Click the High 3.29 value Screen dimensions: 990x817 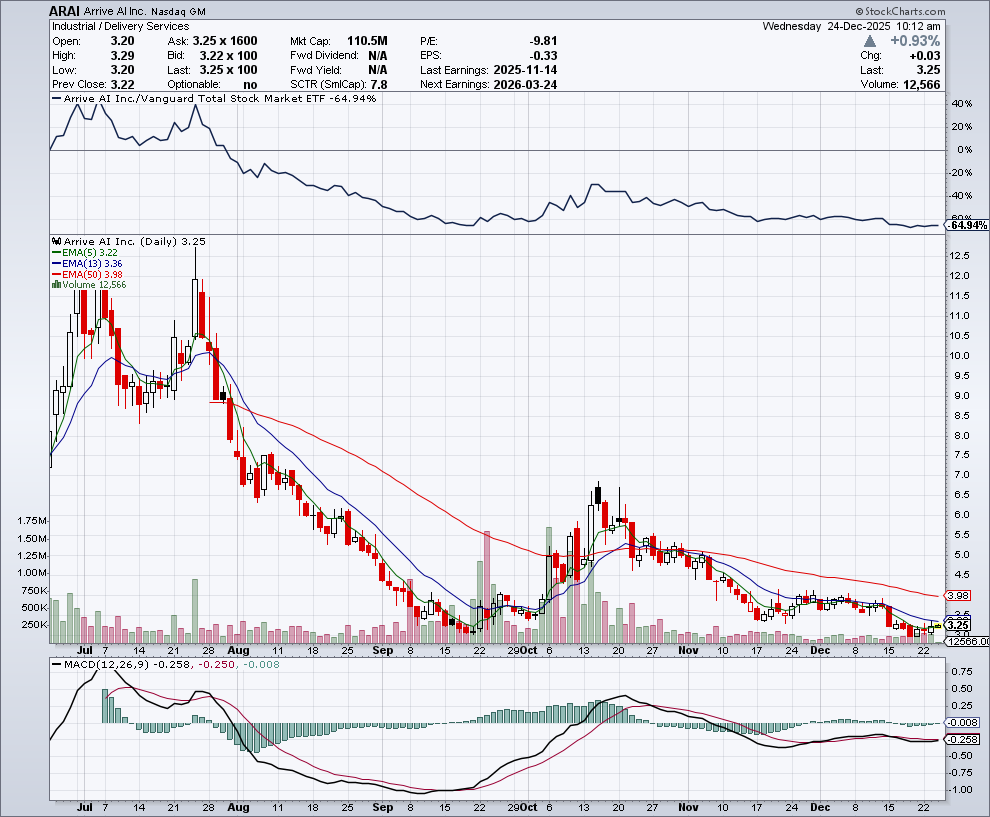(122, 56)
